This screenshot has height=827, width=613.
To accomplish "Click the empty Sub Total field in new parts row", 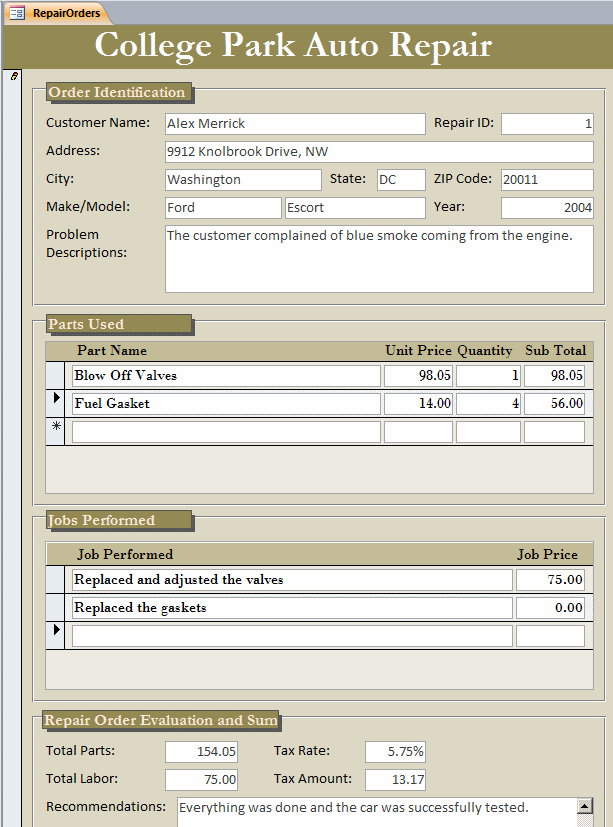I will coord(554,432).
